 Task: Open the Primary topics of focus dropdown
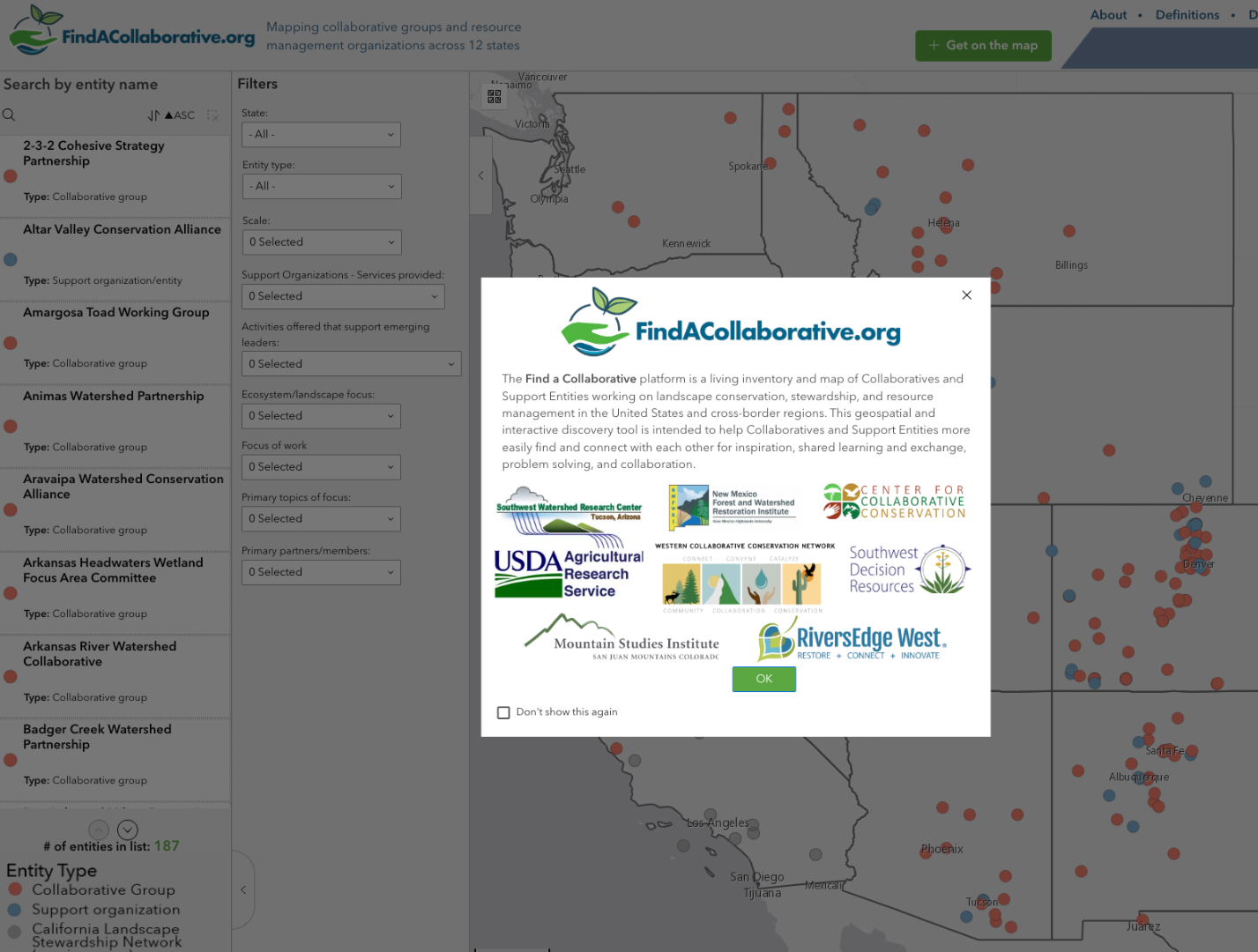coord(322,519)
